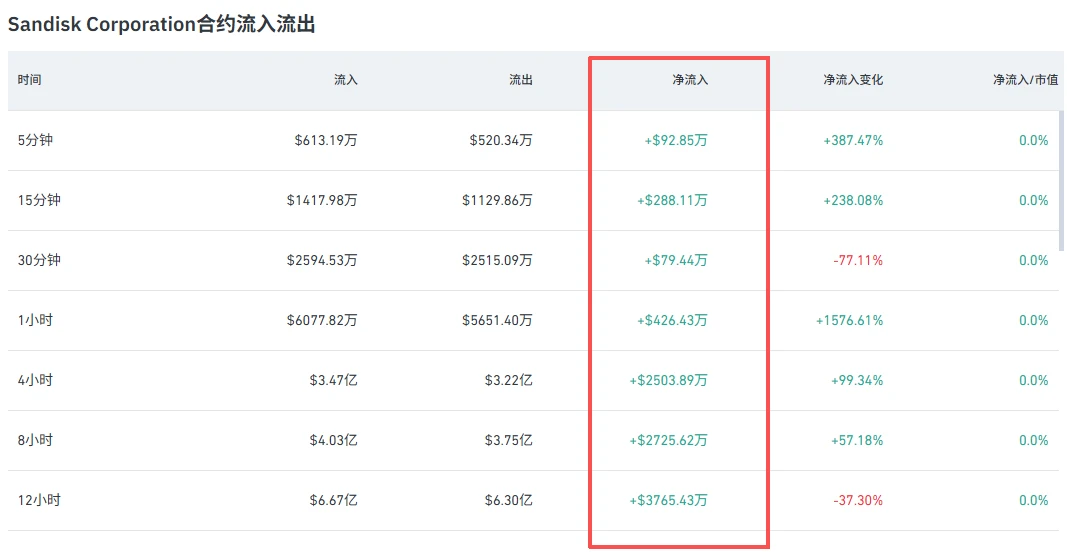This screenshot has width=1067, height=552.
Task: Select the 15分钟 row label
Action: click(x=39, y=200)
